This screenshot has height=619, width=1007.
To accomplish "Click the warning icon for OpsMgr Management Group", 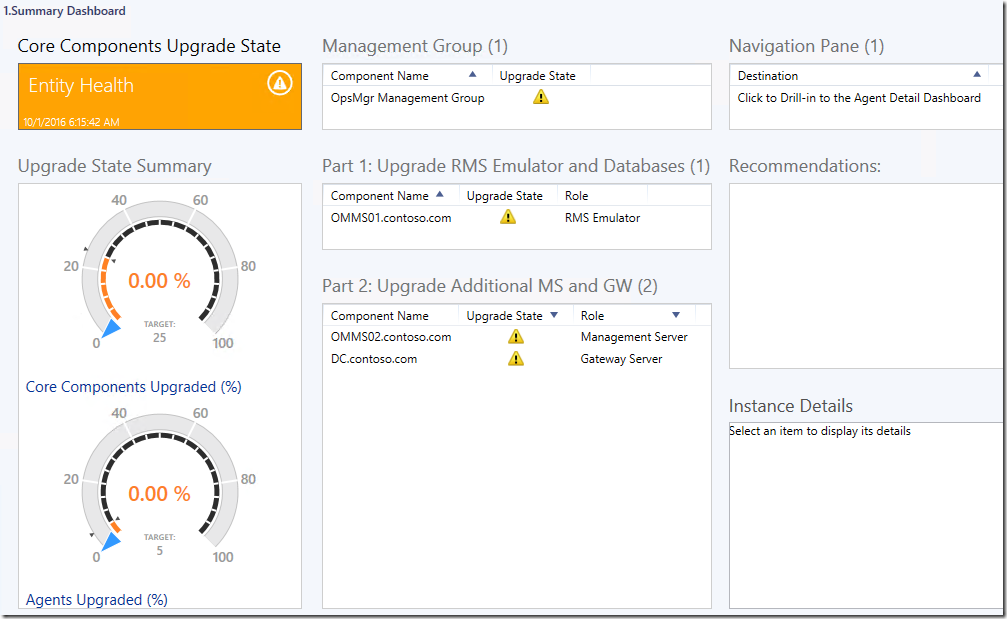I will [541, 97].
